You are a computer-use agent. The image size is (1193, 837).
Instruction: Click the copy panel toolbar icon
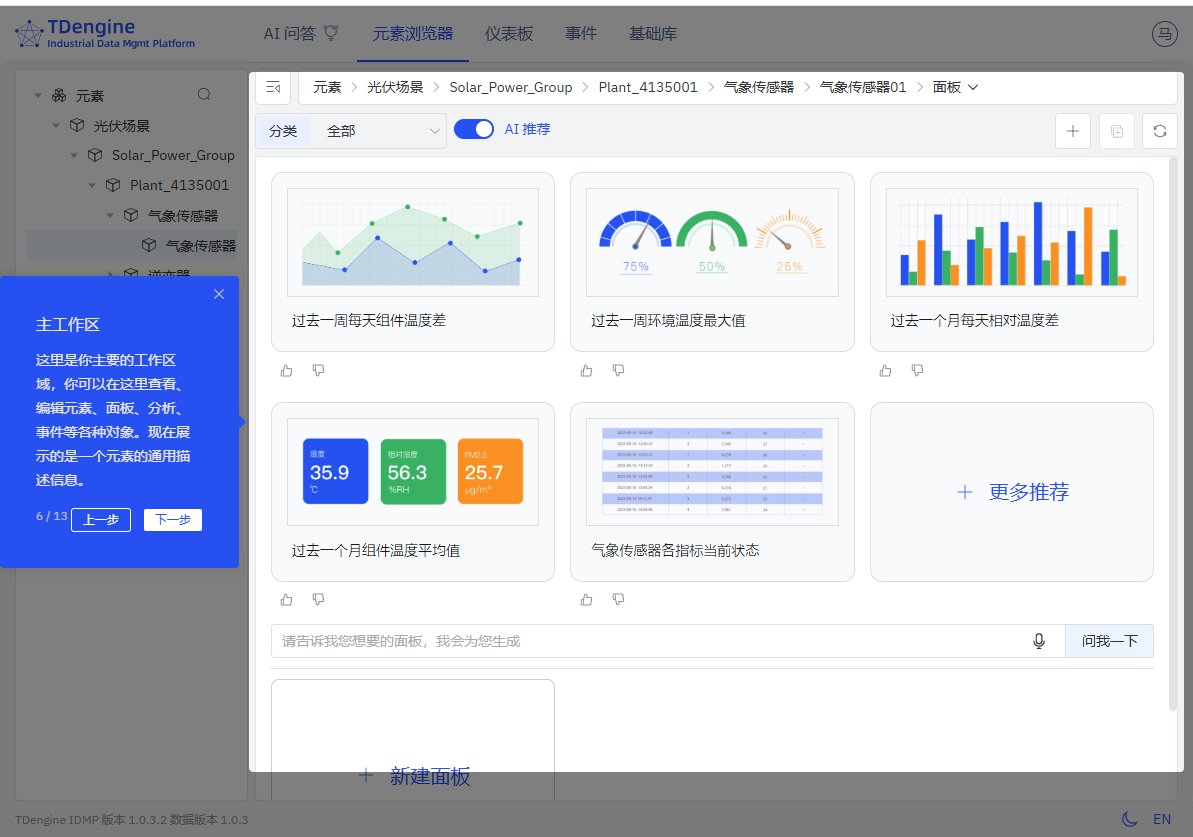click(1117, 131)
